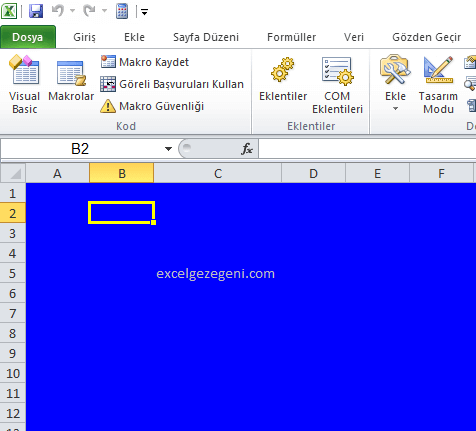Switch to the Formüller tab

click(x=291, y=37)
